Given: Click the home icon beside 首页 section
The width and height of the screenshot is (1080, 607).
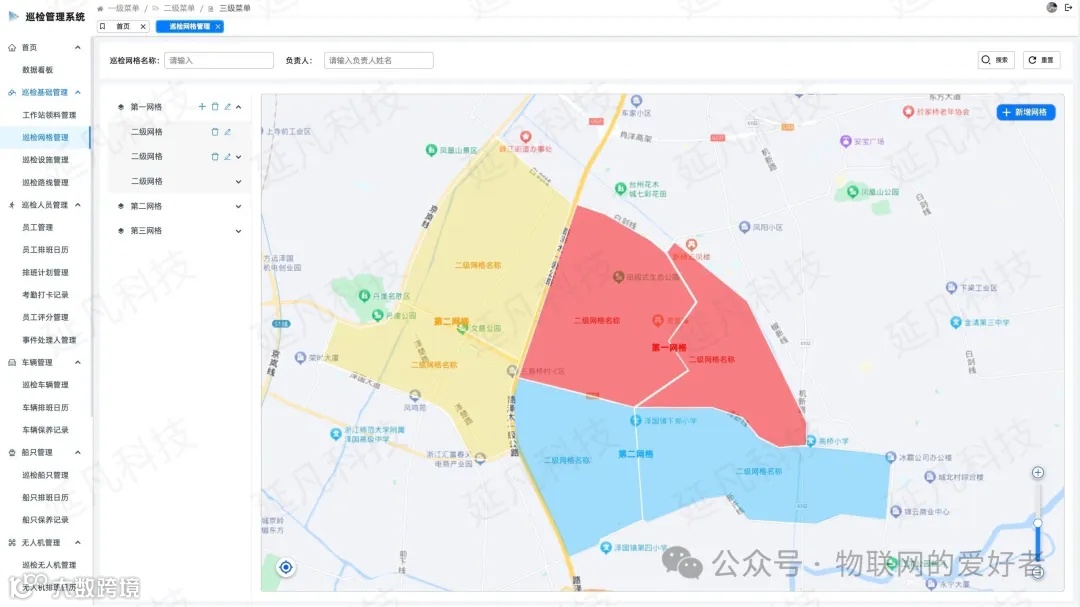Looking at the screenshot, I should click(12, 48).
